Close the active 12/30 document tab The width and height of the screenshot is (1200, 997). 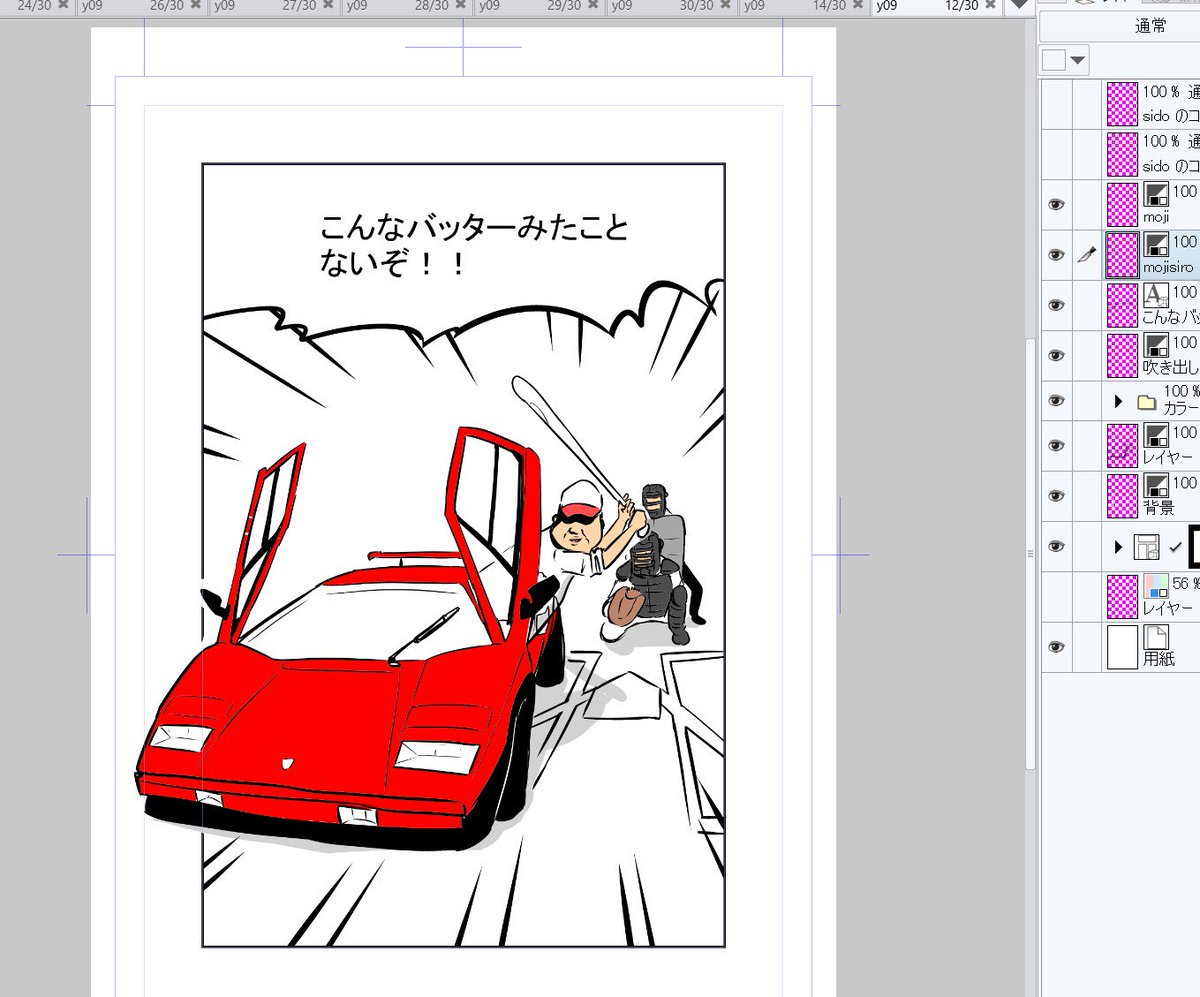pos(990,6)
